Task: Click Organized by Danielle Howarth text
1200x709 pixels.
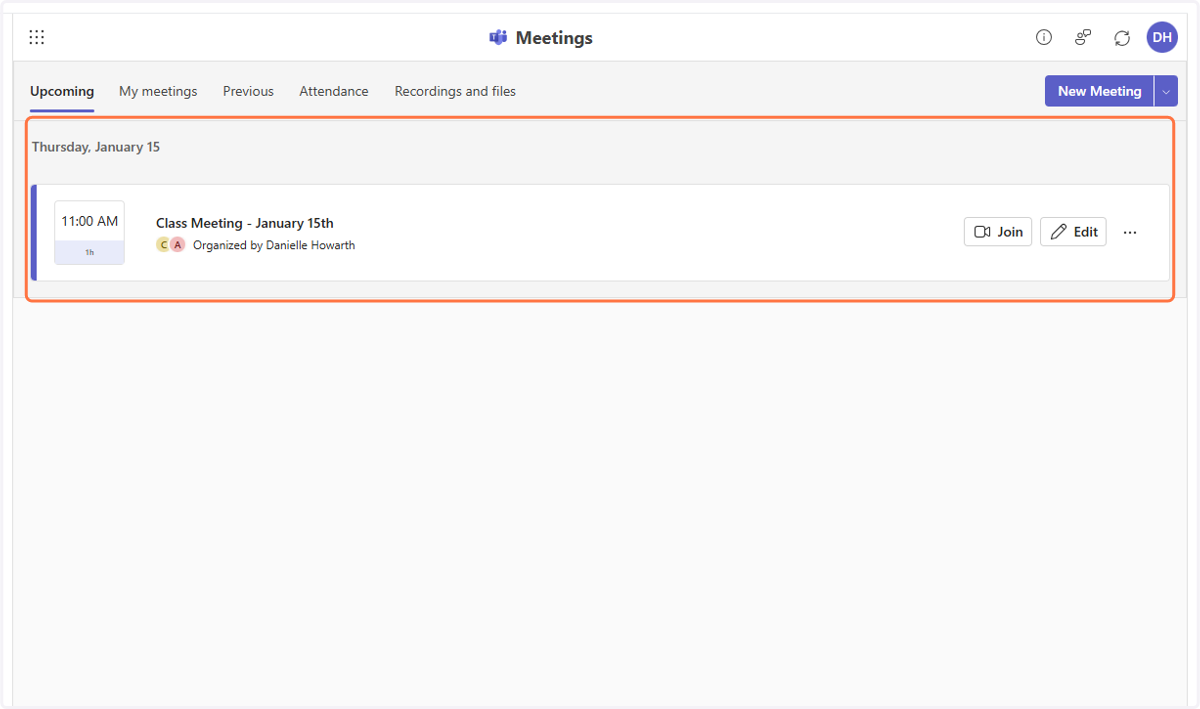Action: pyautogui.click(x=274, y=245)
